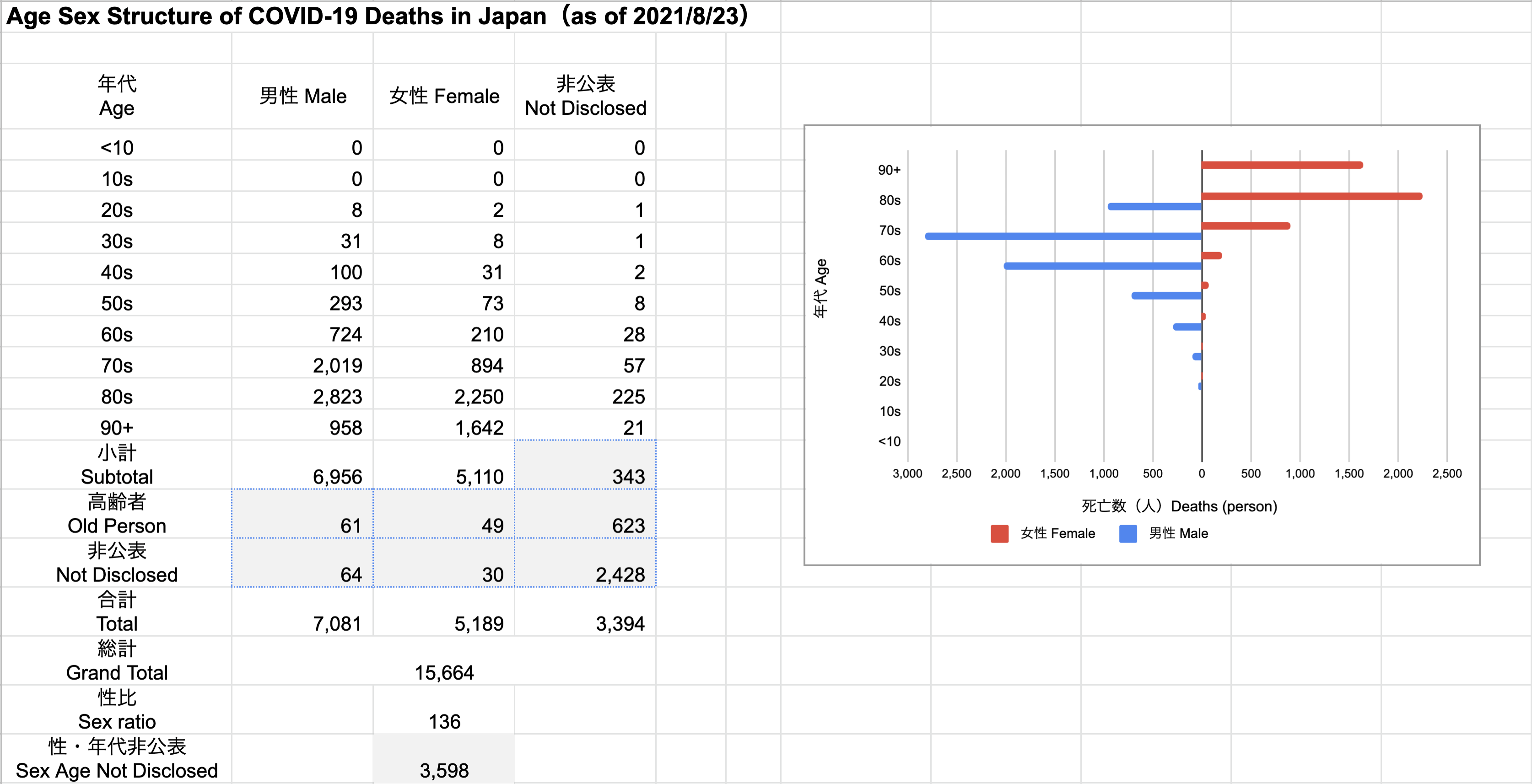Click the '女性 Female' column header
The image size is (1532, 784).
click(444, 96)
